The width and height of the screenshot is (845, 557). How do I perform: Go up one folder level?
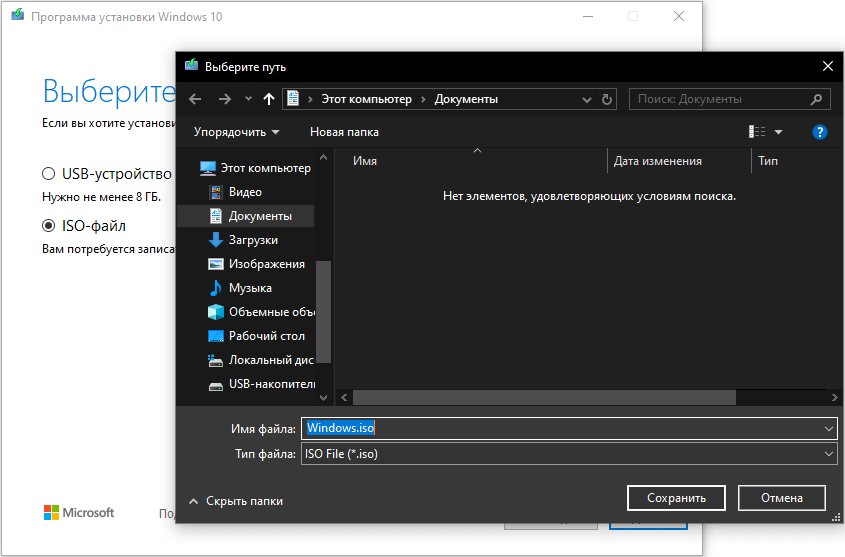pyautogui.click(x=268, y=99)
